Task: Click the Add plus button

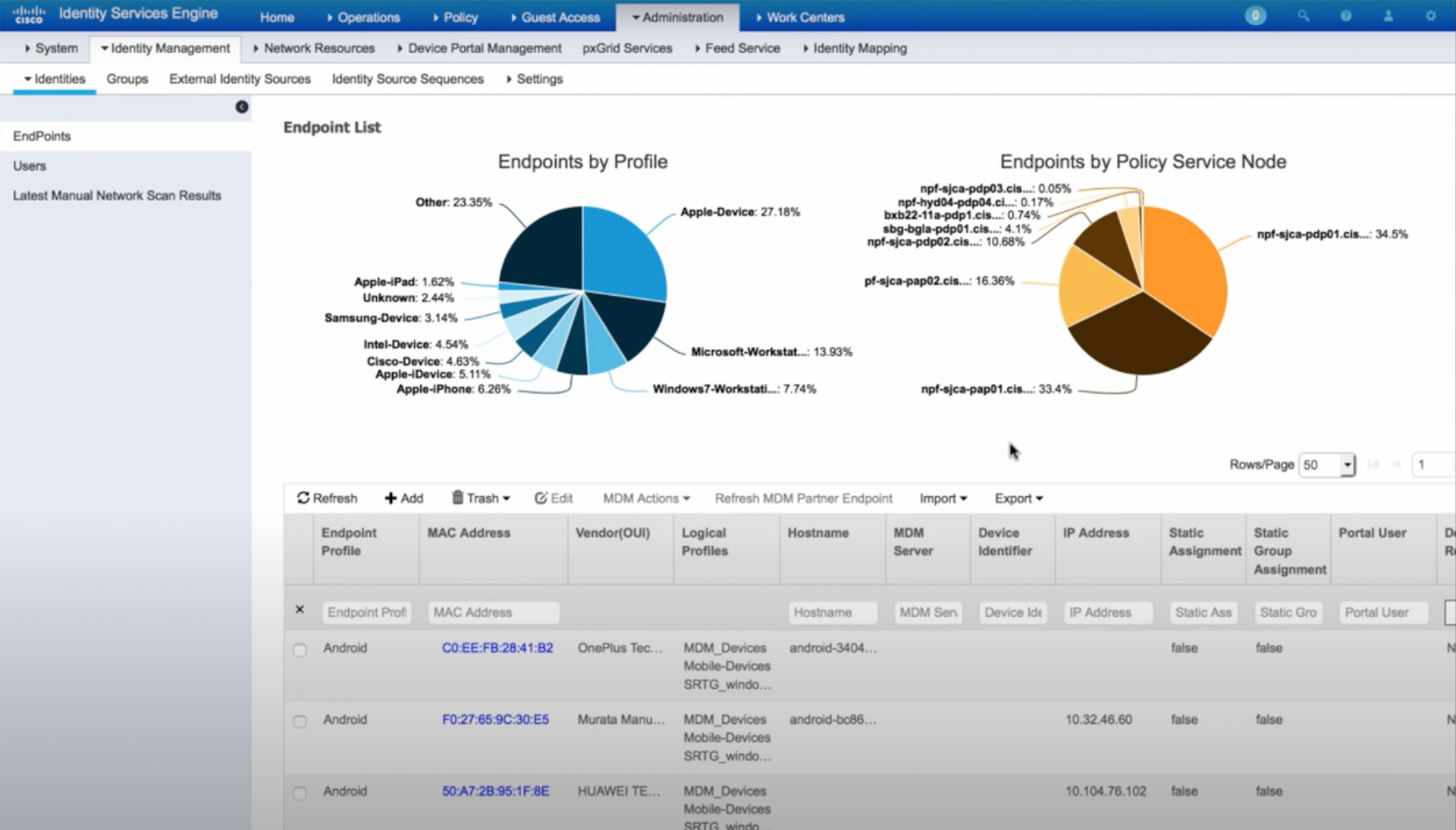Action: [403, 498]
